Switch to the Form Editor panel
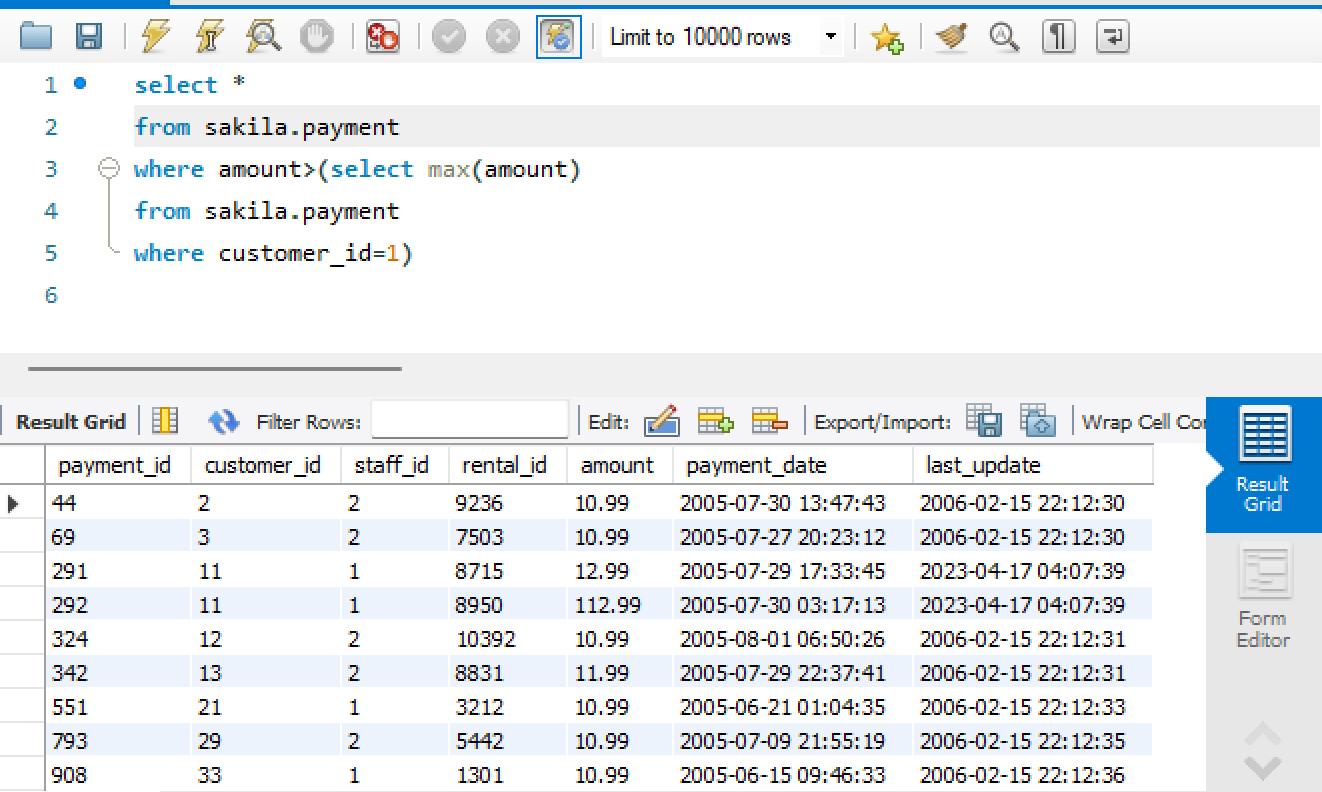Screen dimensions: 1322x792 (x=1262, y=597)
